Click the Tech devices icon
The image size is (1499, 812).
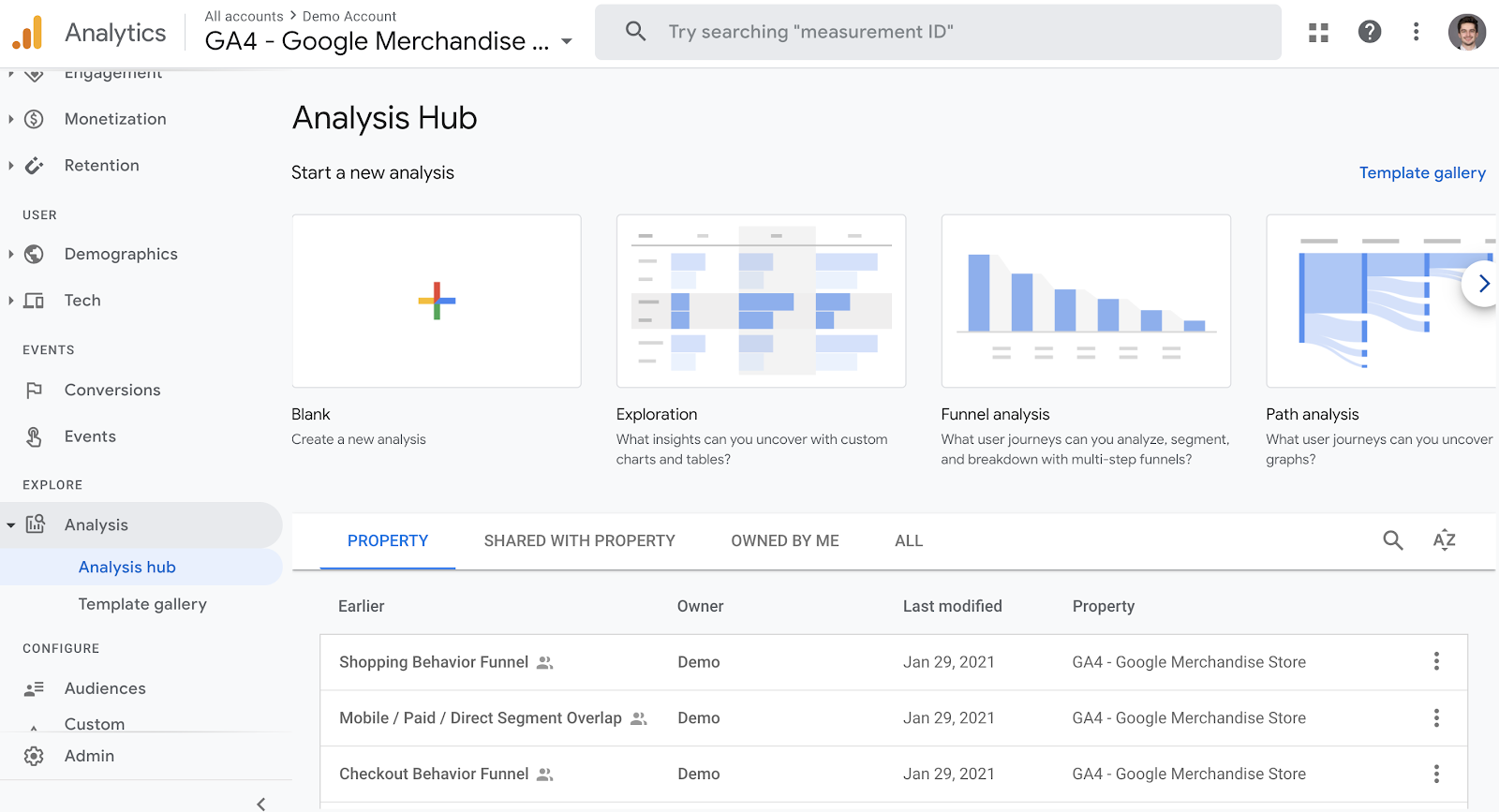[x=34, y=301]
